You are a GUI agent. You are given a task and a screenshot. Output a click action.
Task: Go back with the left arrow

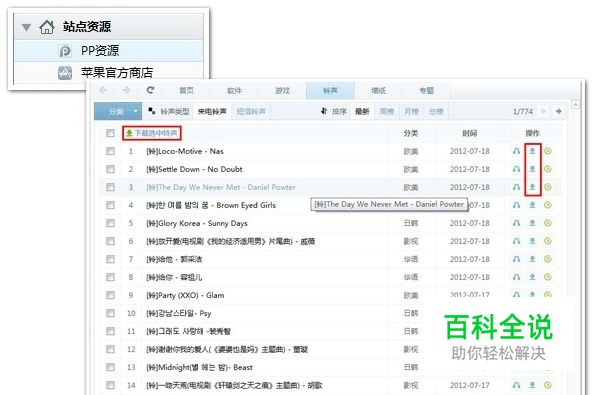click(x=103, y=90)
